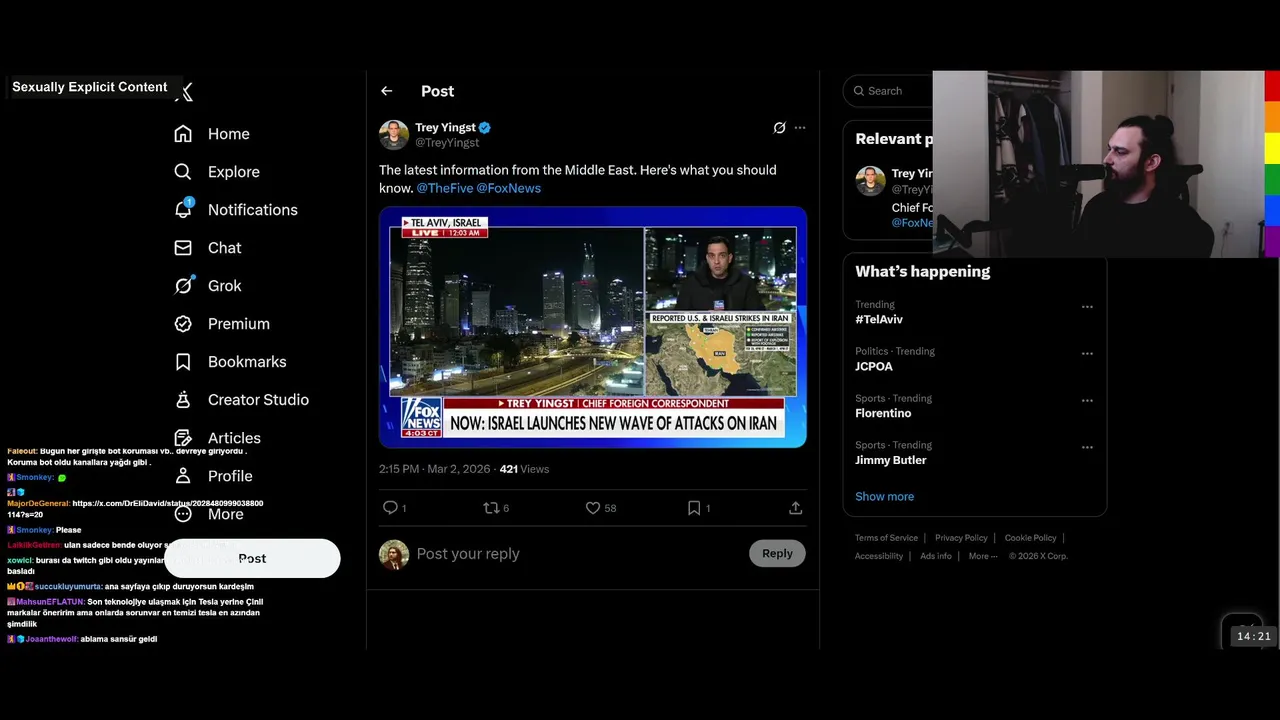The width and height of the screenshot is (1280, 720).
Task: Go back using the arrow icon
Action: pos(387,91)
